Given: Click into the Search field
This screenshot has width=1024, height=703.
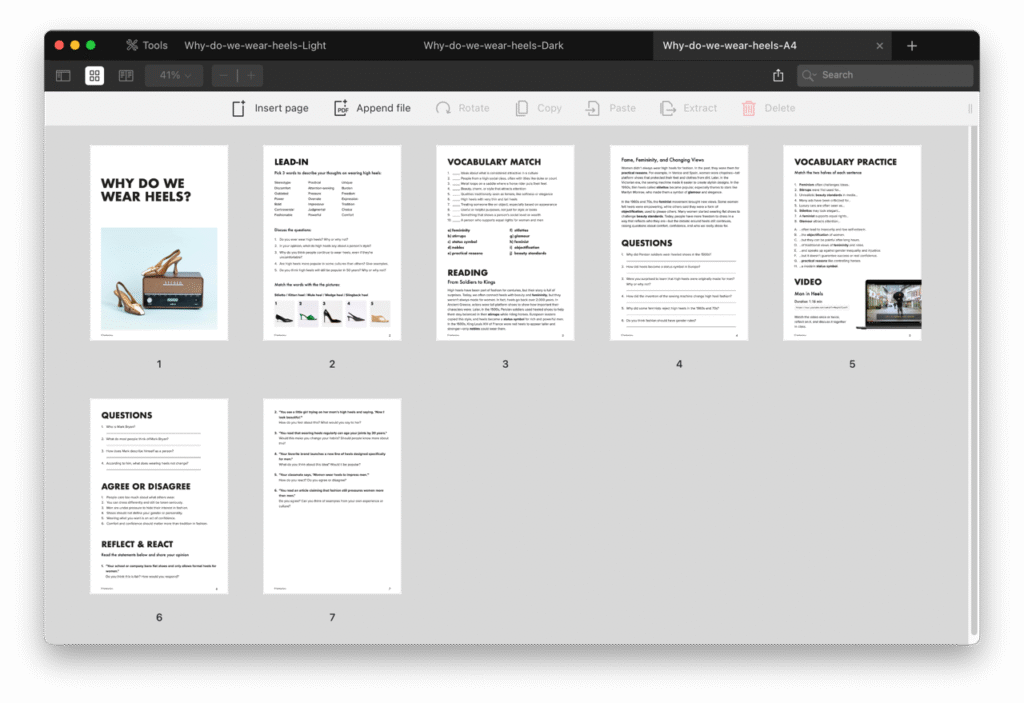Looking at the screenshot, I should (890, 75).
